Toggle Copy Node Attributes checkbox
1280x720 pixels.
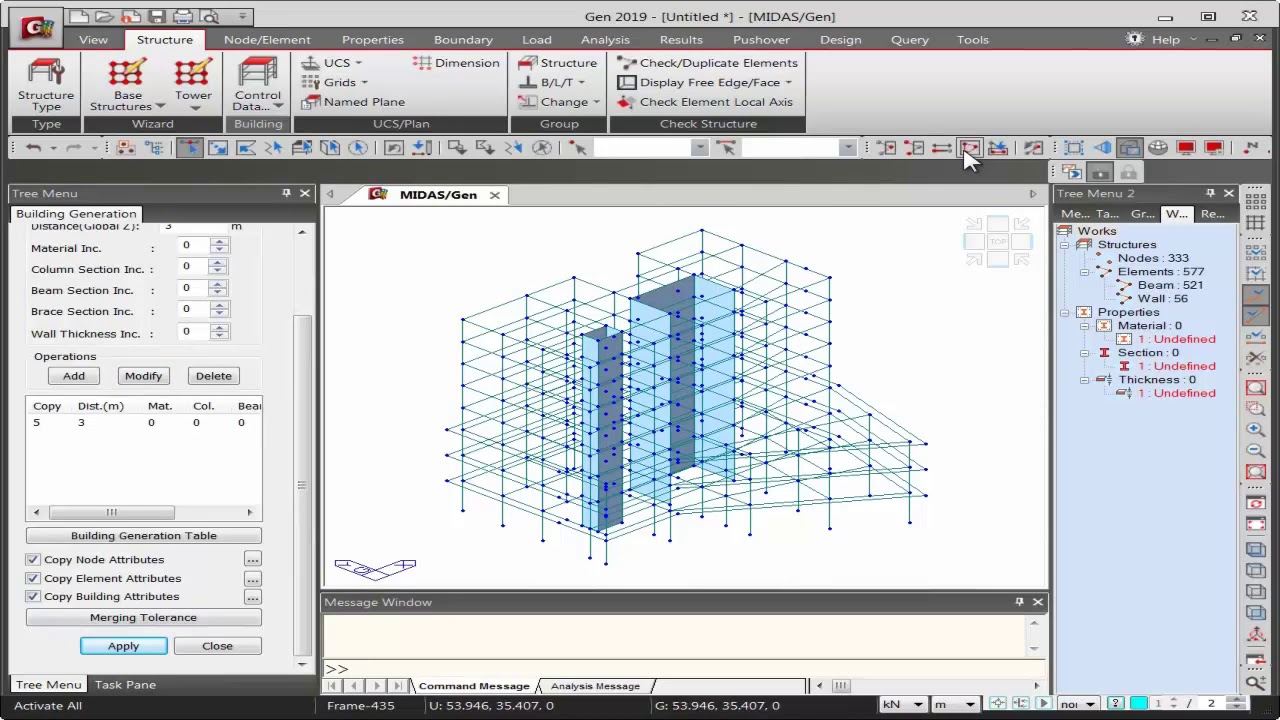33,560
